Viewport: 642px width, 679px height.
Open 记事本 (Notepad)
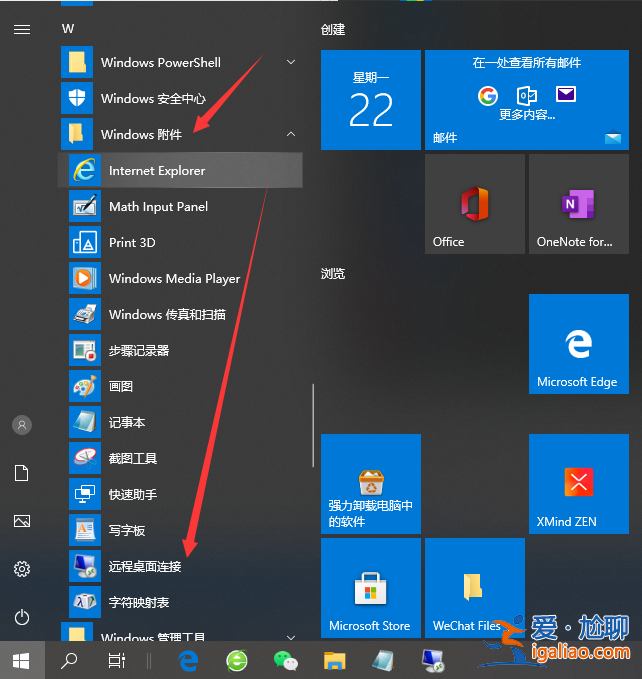[x=180, y=422]
